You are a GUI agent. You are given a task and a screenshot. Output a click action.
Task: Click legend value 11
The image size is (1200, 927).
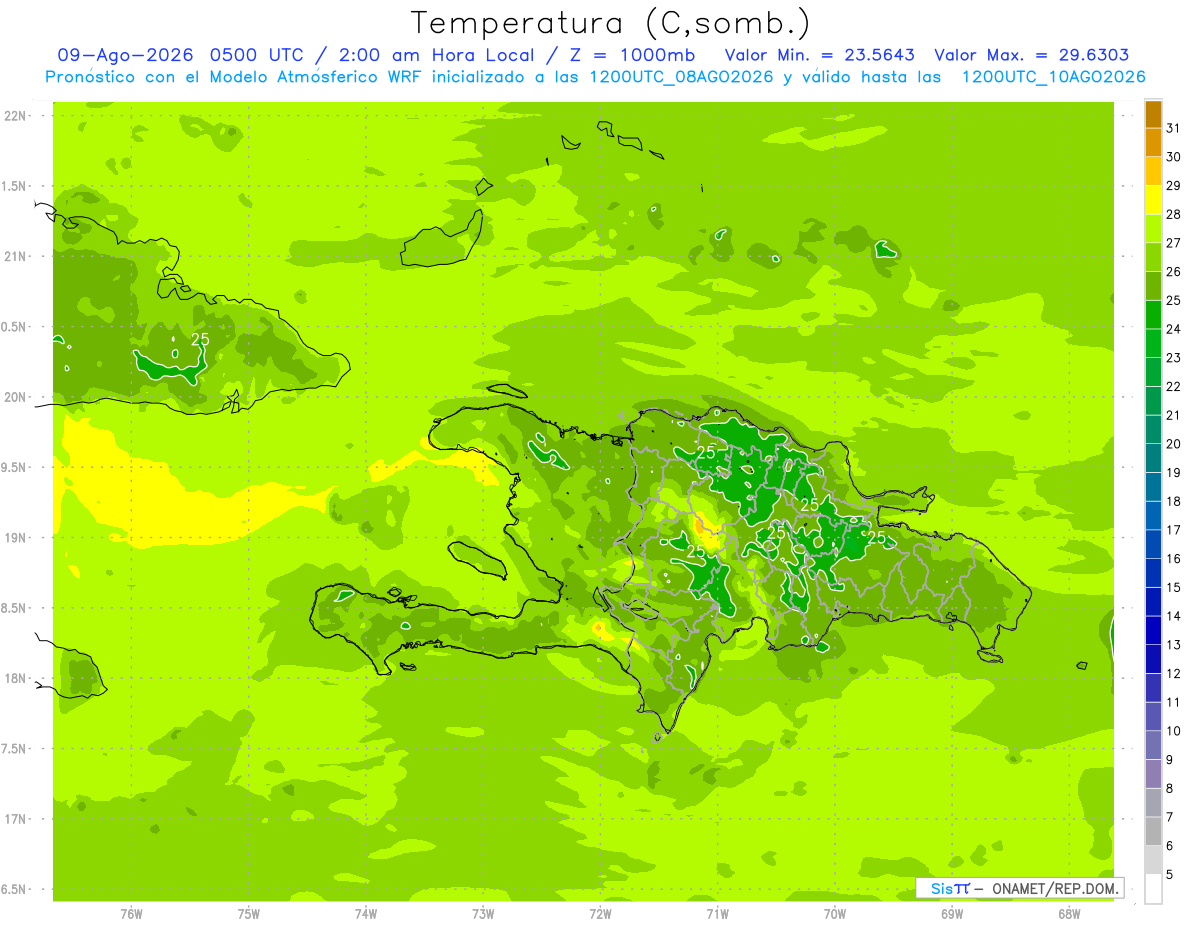pos(1174,703)
